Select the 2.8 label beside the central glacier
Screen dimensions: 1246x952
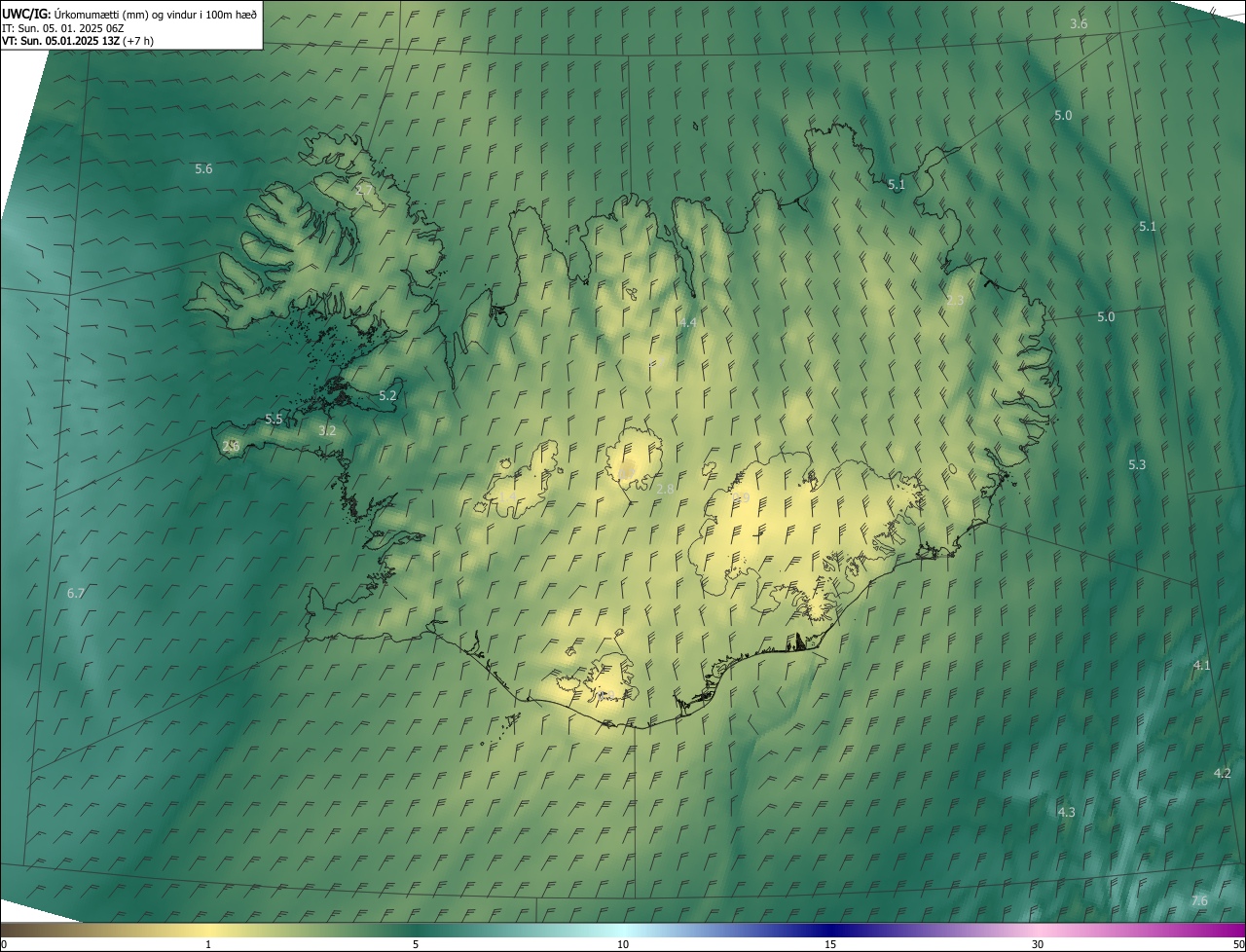665,489
